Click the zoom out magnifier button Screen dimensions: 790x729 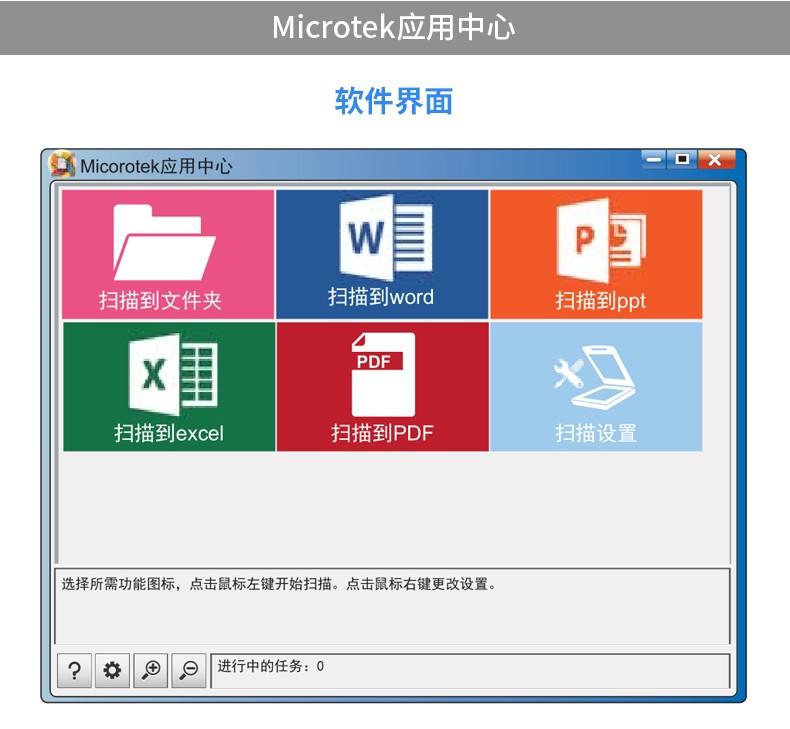[189, 671]
